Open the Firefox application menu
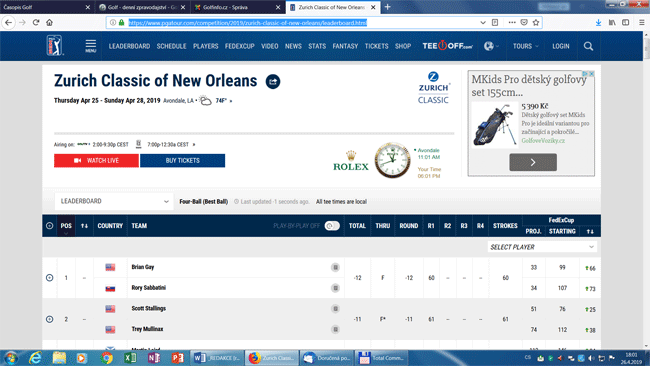The width and height of the screenshot is (650, 366). coord(641,23)
